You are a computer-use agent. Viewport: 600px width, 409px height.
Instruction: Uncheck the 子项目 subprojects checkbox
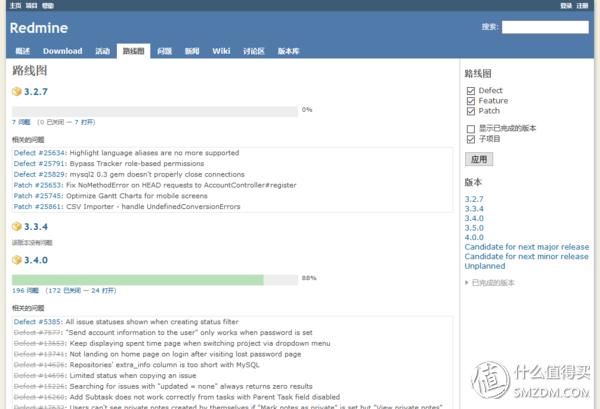(x=471, y=139)
